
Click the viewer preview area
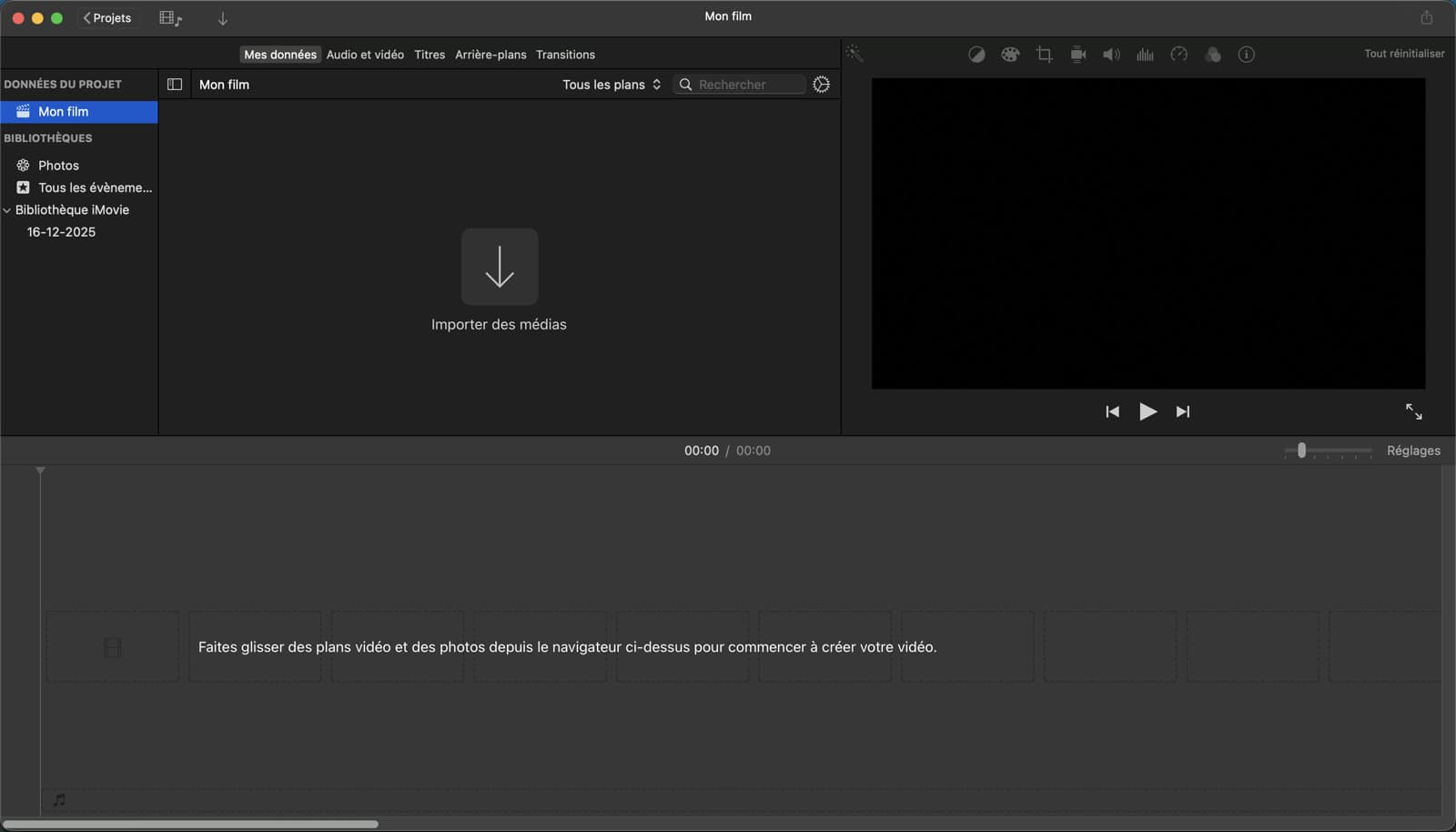(x=1148, y=233)
